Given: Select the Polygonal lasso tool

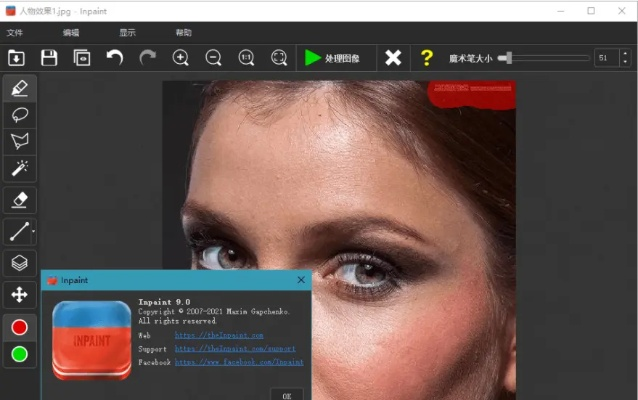Looking at the screenshot, I should click(x=19, y=141).
